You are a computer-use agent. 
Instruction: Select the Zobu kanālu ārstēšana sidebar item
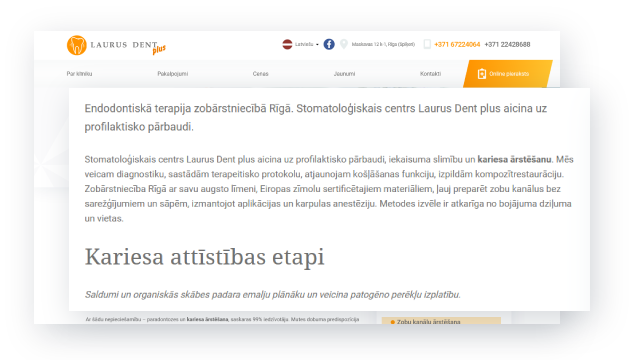pyautogui.click(x=441, y=321)
